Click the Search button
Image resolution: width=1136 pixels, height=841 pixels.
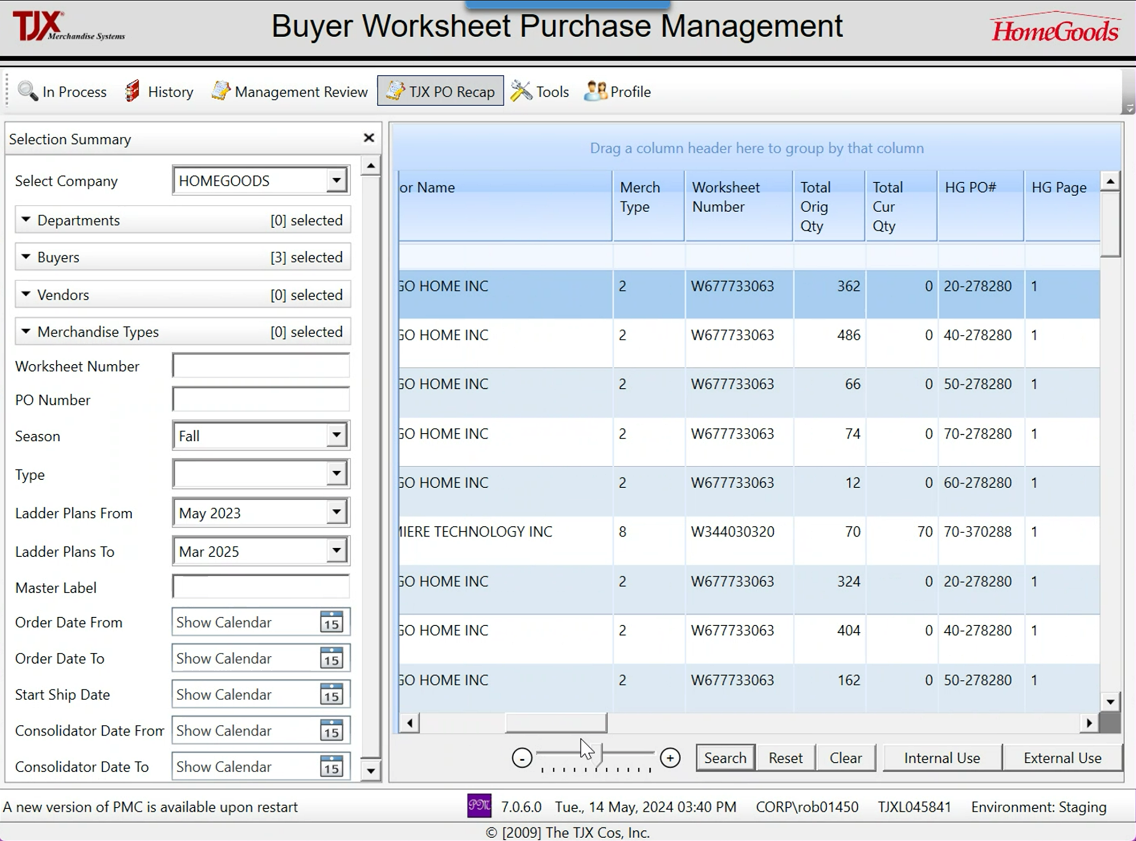tap(725, 758)
